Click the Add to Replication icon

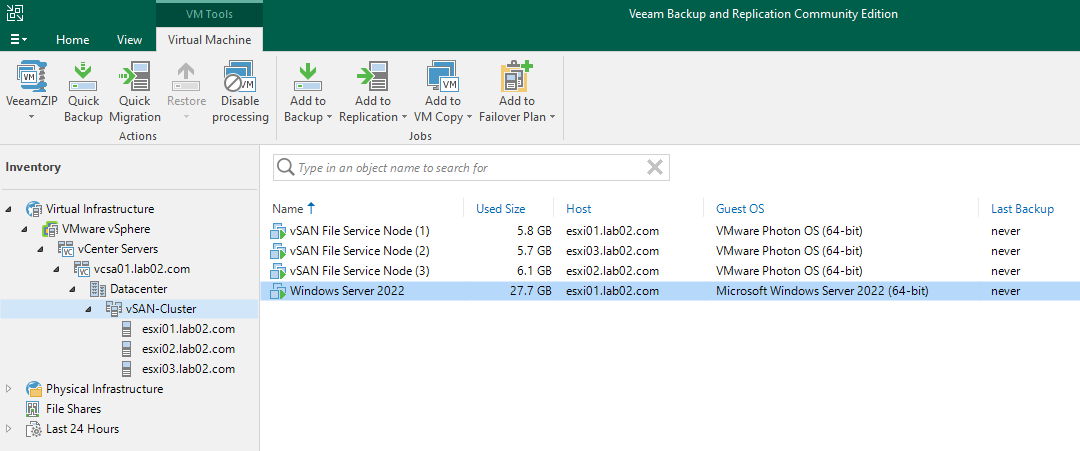pos(373,75)
